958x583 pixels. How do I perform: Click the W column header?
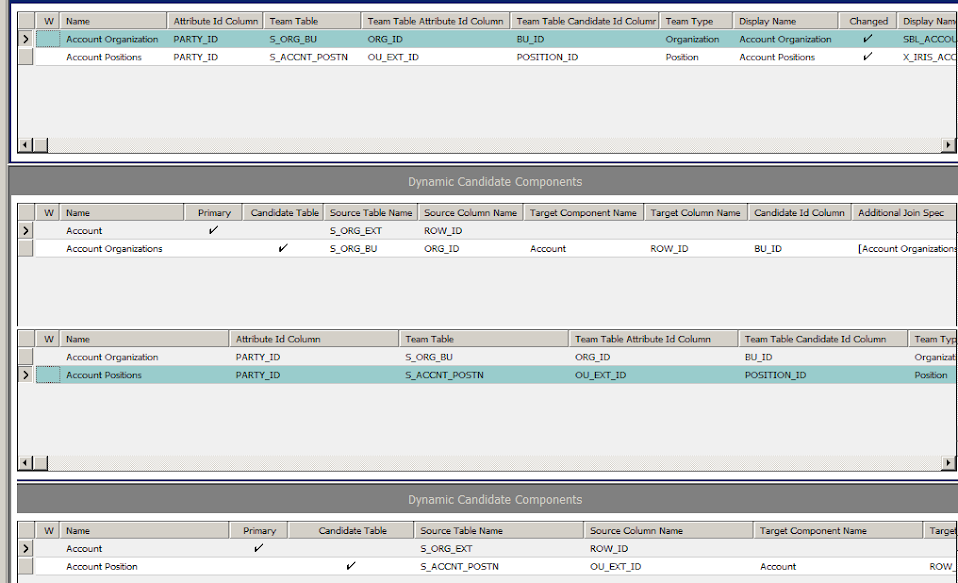tap(48, 19)
